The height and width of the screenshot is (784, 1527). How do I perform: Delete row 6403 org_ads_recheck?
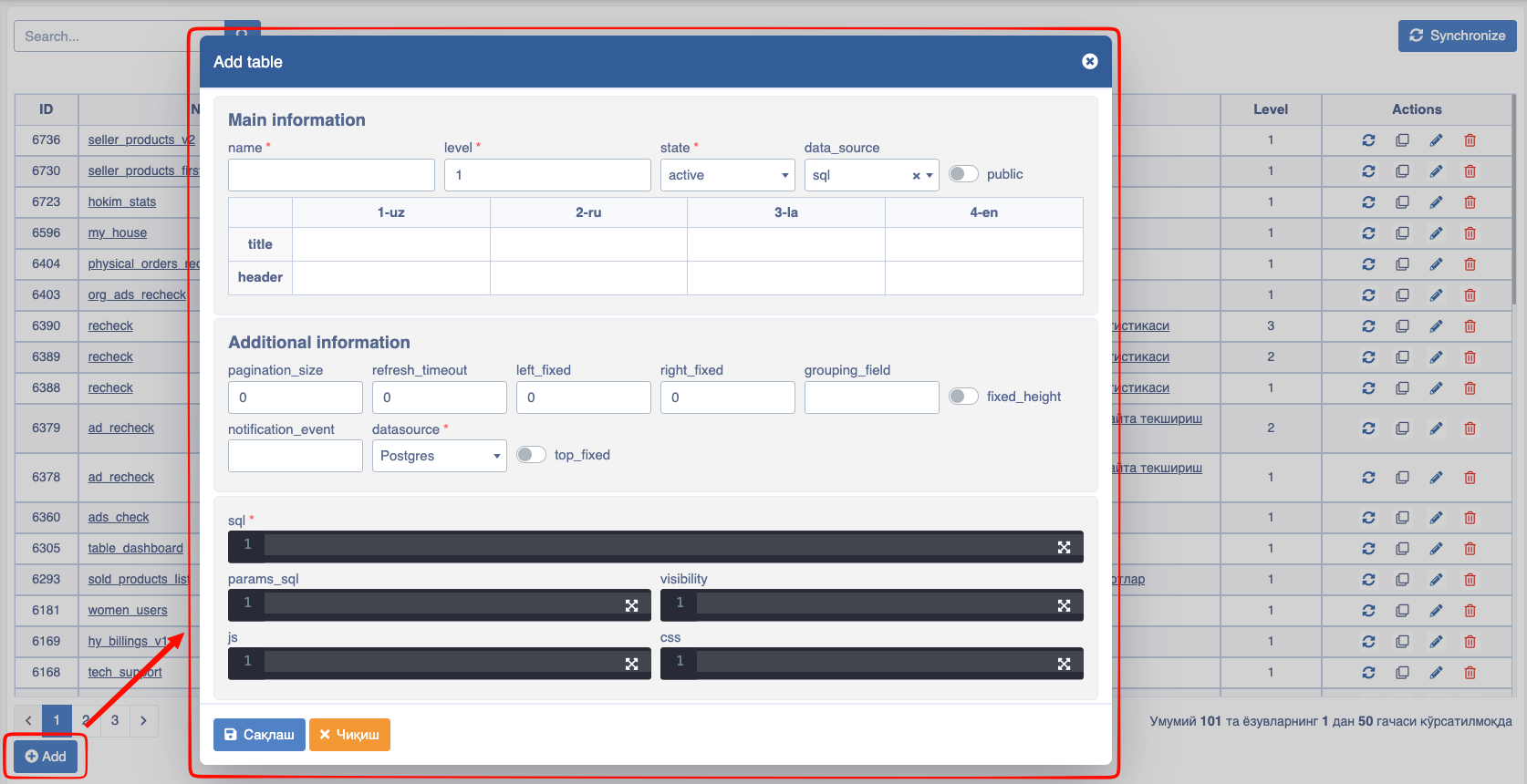click(1470, 295)
